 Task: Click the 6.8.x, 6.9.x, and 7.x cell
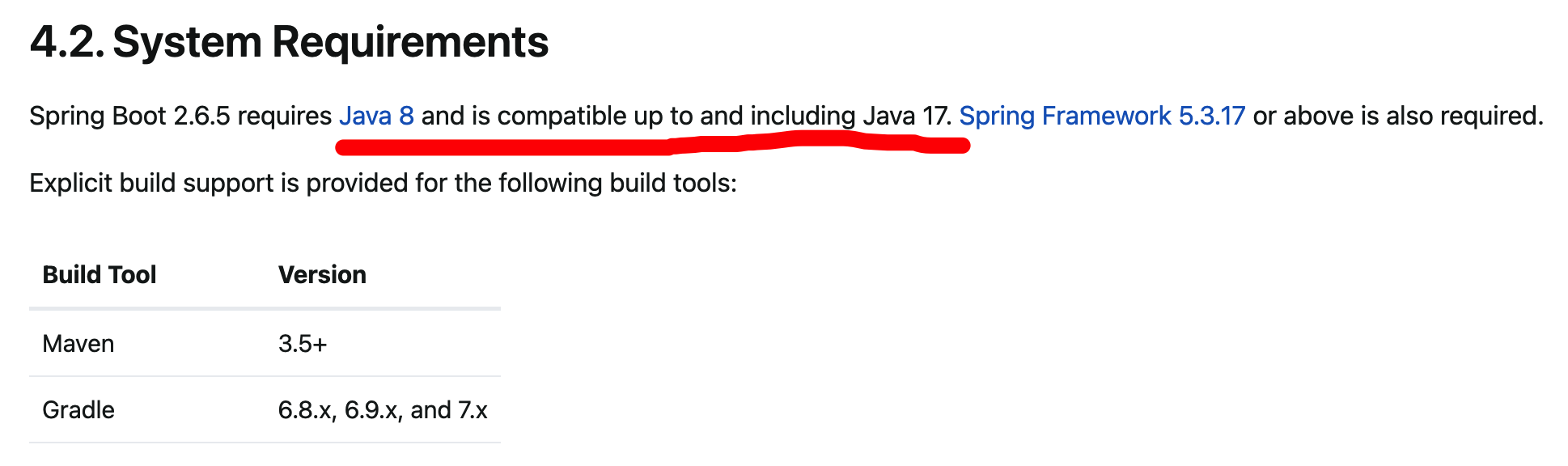[383, 410]
